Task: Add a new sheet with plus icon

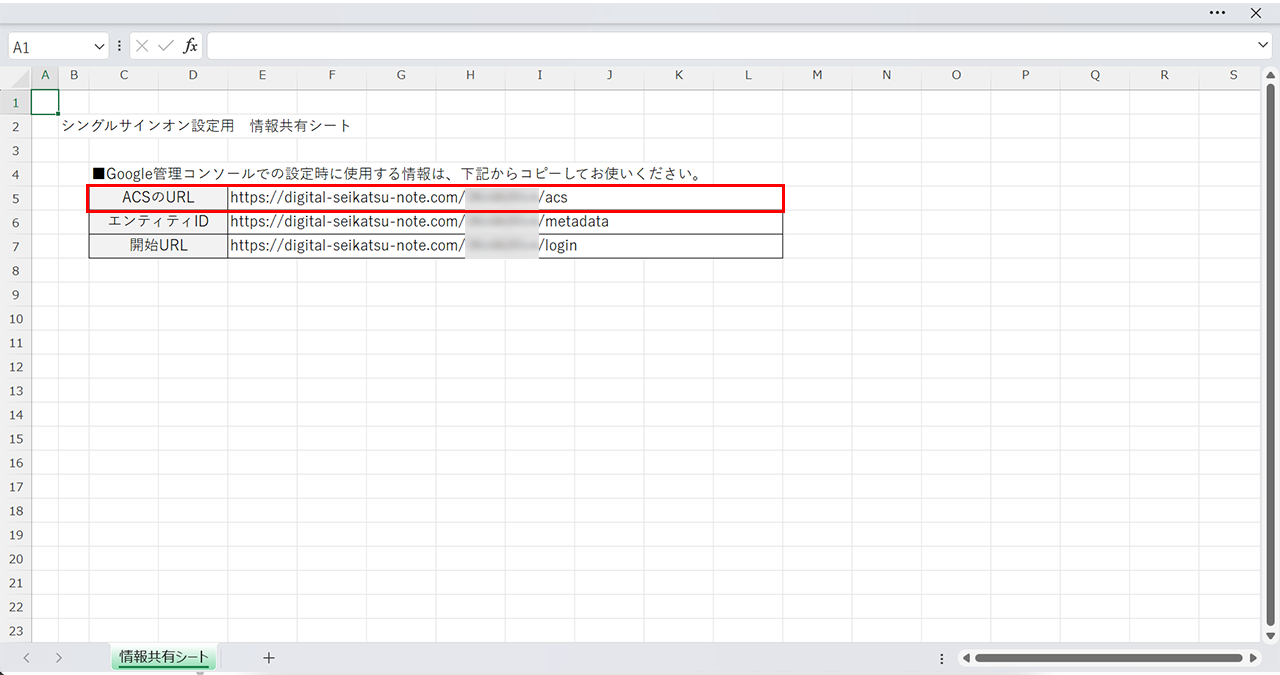Action: (x=268, y=657)
